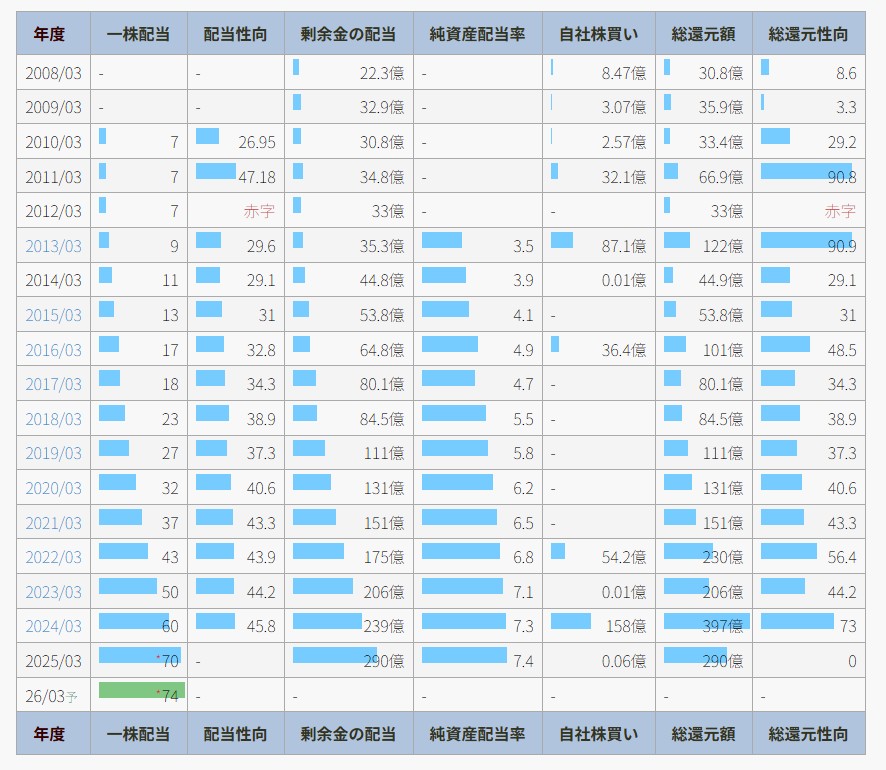This screenshot has width=886, height=770.
Task: Select the 2025/03 year cell
Action: 54,661
